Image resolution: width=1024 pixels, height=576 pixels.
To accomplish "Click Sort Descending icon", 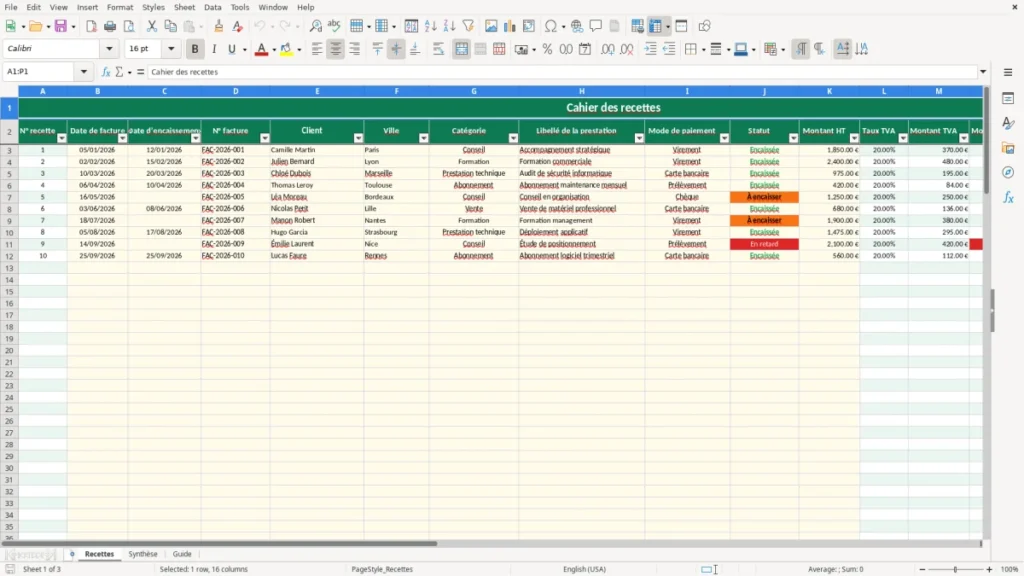I will (449, 26).
